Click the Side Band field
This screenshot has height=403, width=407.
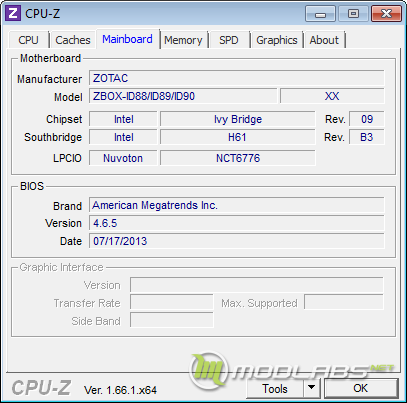tap(172, 320)
